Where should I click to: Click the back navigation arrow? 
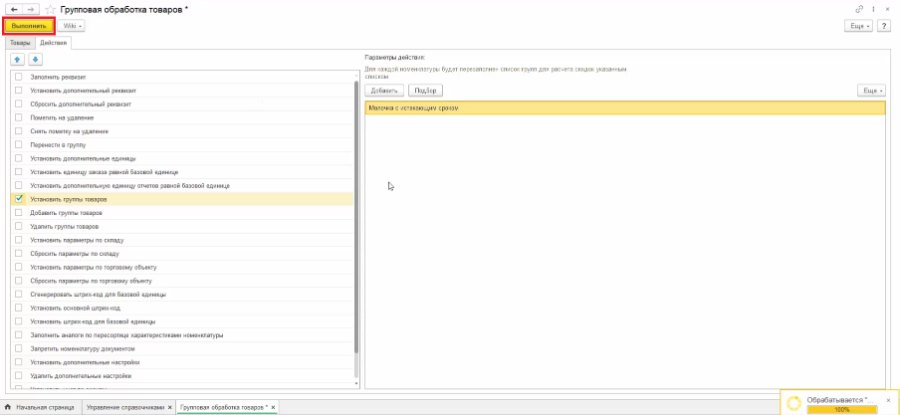[14, 10]
